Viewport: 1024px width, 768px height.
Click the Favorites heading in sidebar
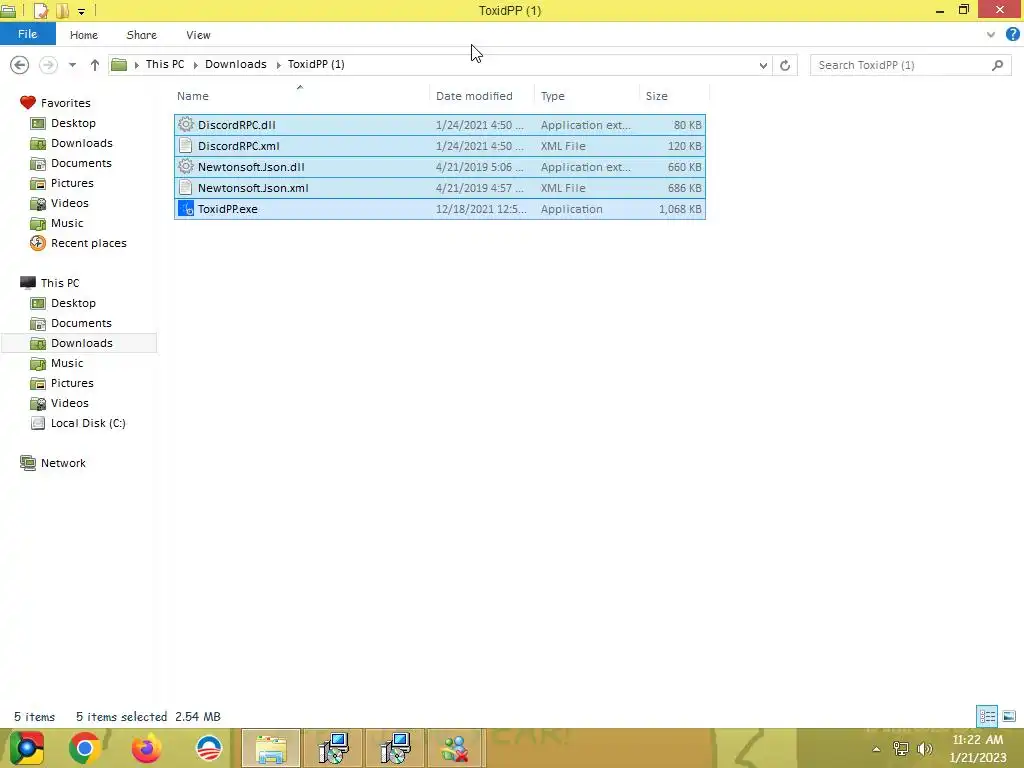(x=65, y=103)
